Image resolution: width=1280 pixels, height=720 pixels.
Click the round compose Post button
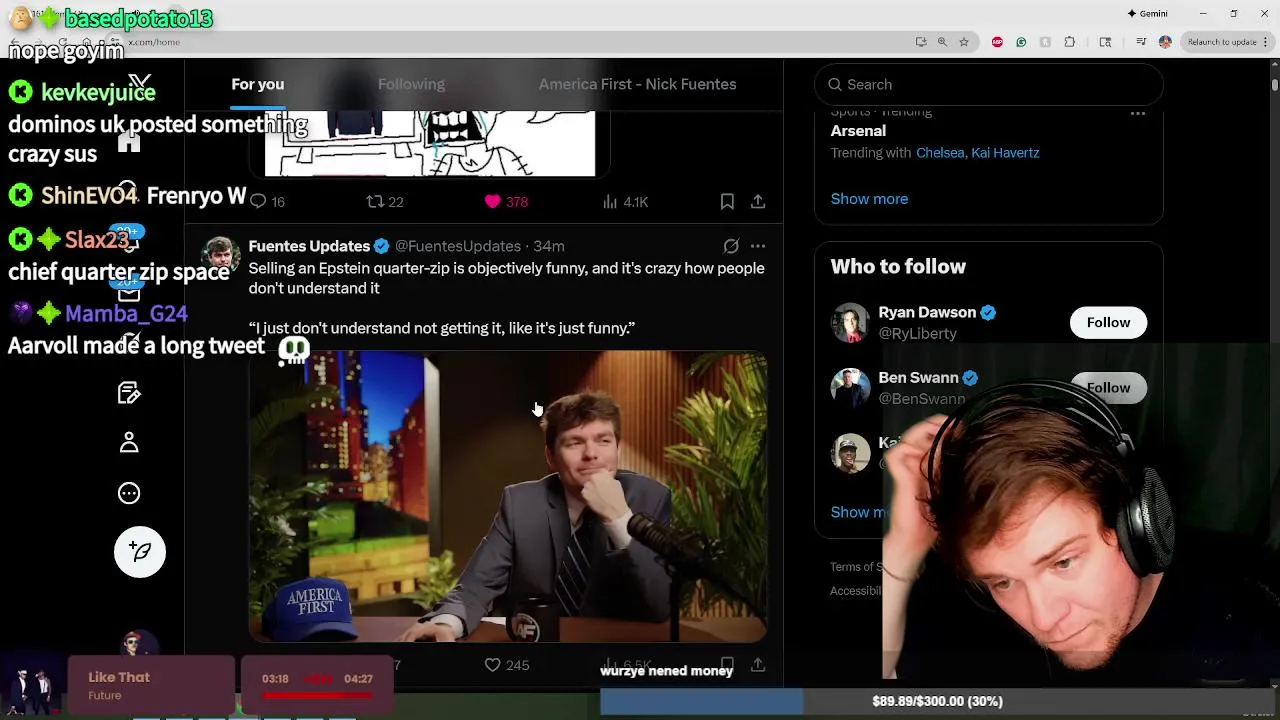pyautogui.click(x=140, y=552)
